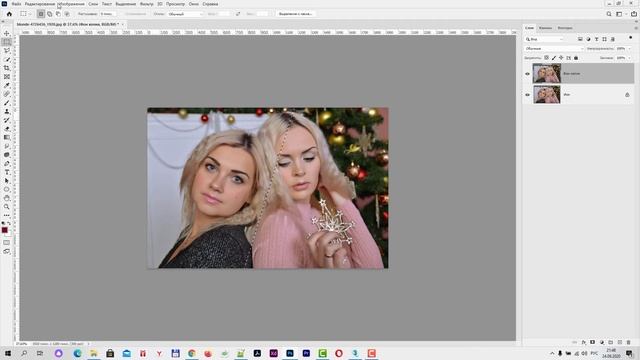The image size is (640, 360).
Task: Toggle layer filtering on/off switch
Action: click(x=631, y=38)
